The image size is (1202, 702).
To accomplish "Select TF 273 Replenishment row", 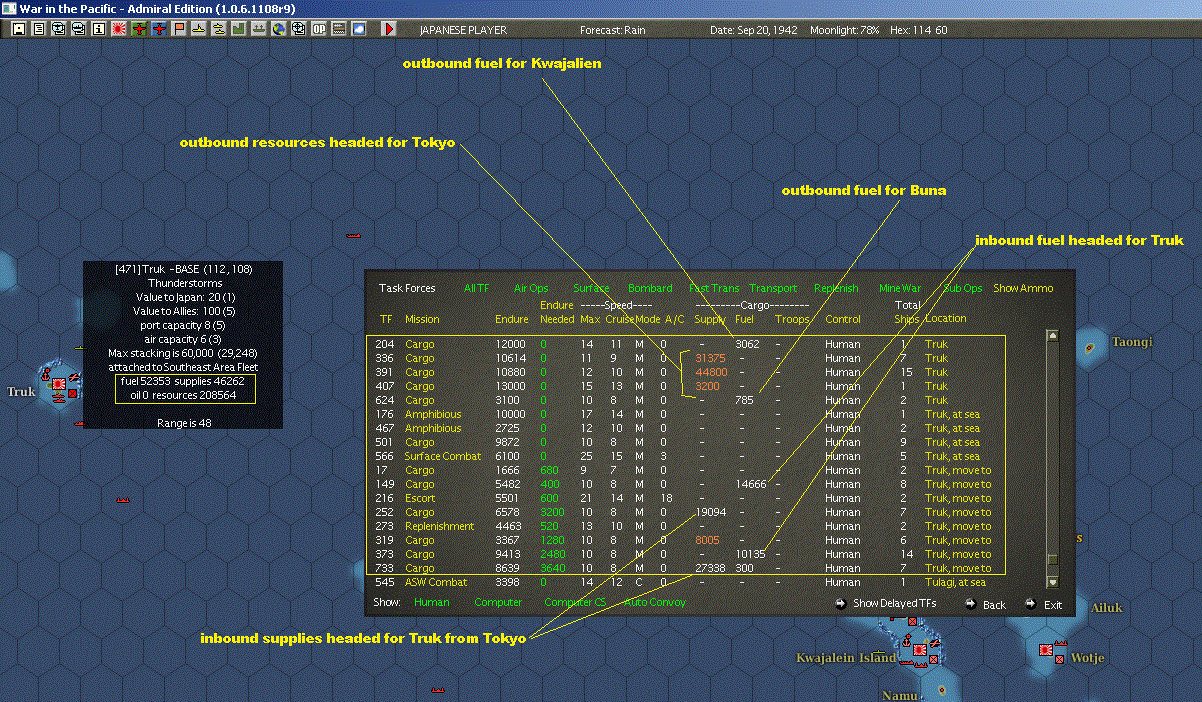I will pyautogui.click(x=685, y=526).
